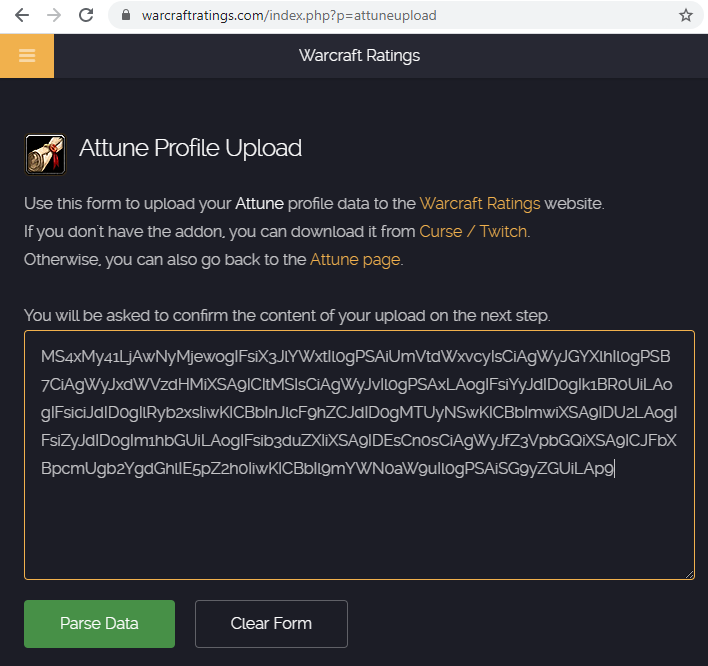Click the browser forward arrow

(x=54, y=16)
